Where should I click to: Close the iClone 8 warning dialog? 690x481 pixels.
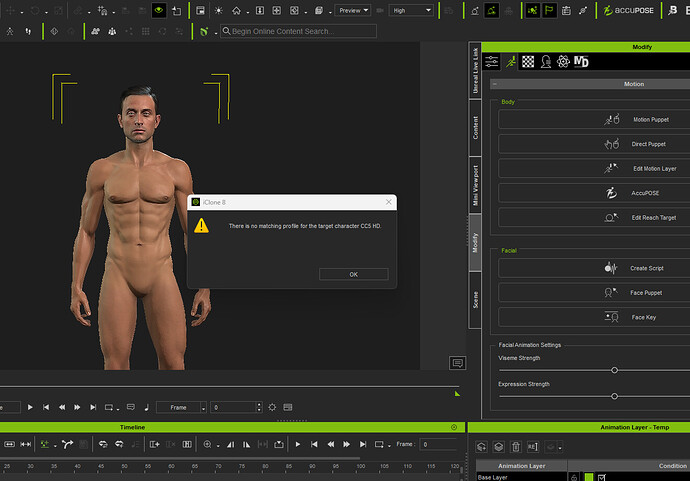tap(388, 202)
